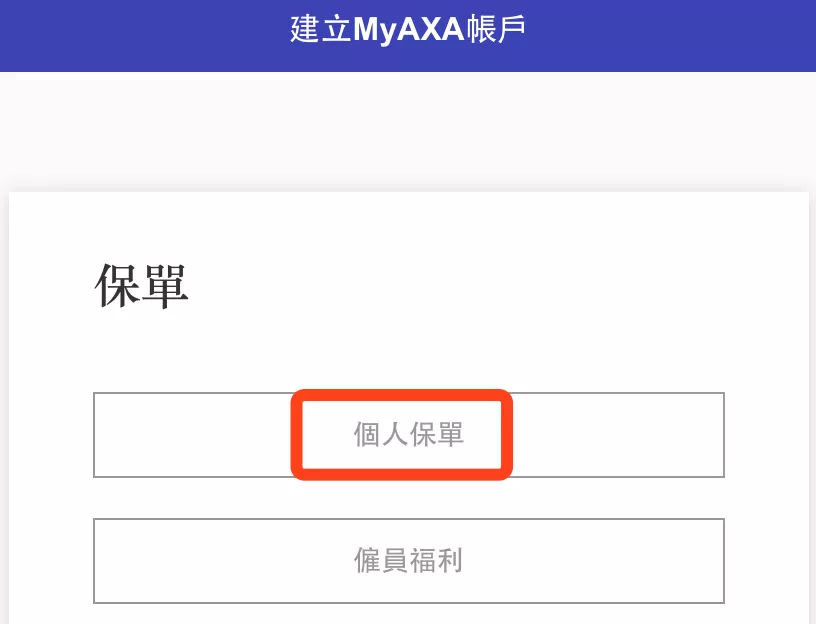Tap the 僱員福利 label text

click(409, 561)
